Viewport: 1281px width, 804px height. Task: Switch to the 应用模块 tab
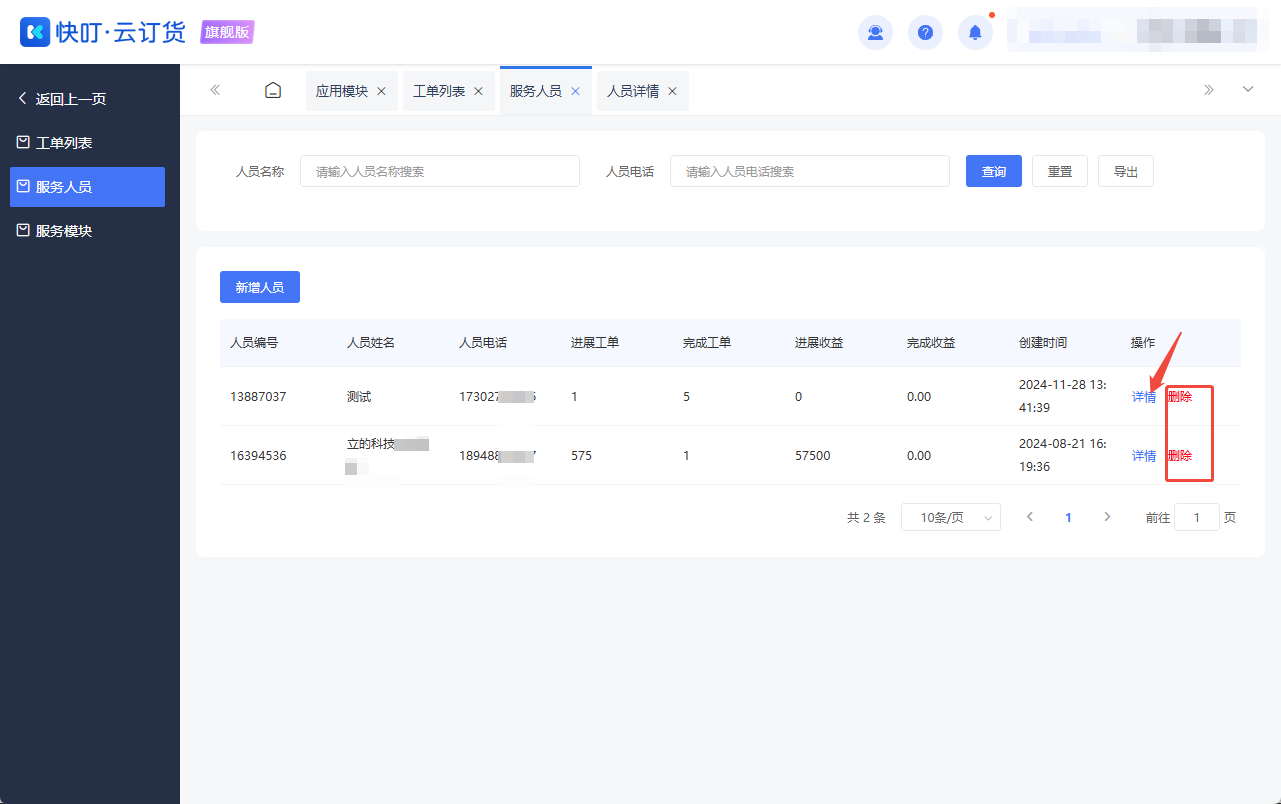(x=342, y=91)
